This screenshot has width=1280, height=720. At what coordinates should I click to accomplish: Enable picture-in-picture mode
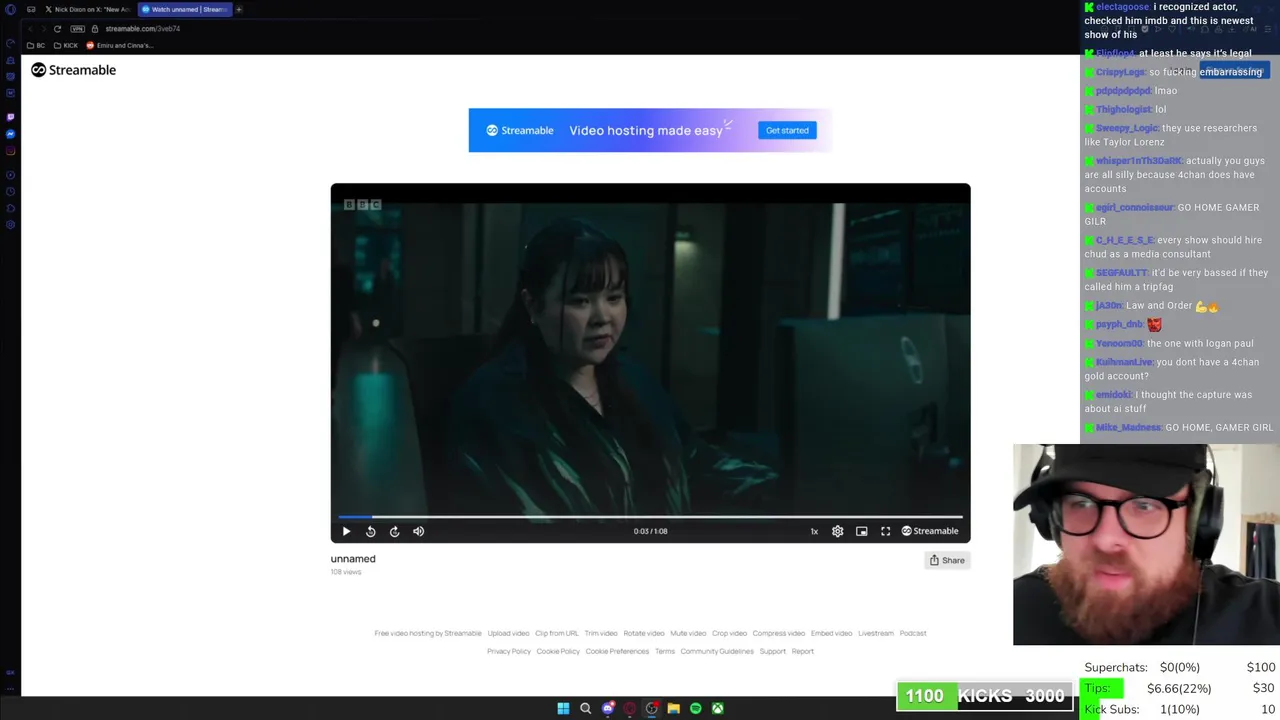[862, 531]
